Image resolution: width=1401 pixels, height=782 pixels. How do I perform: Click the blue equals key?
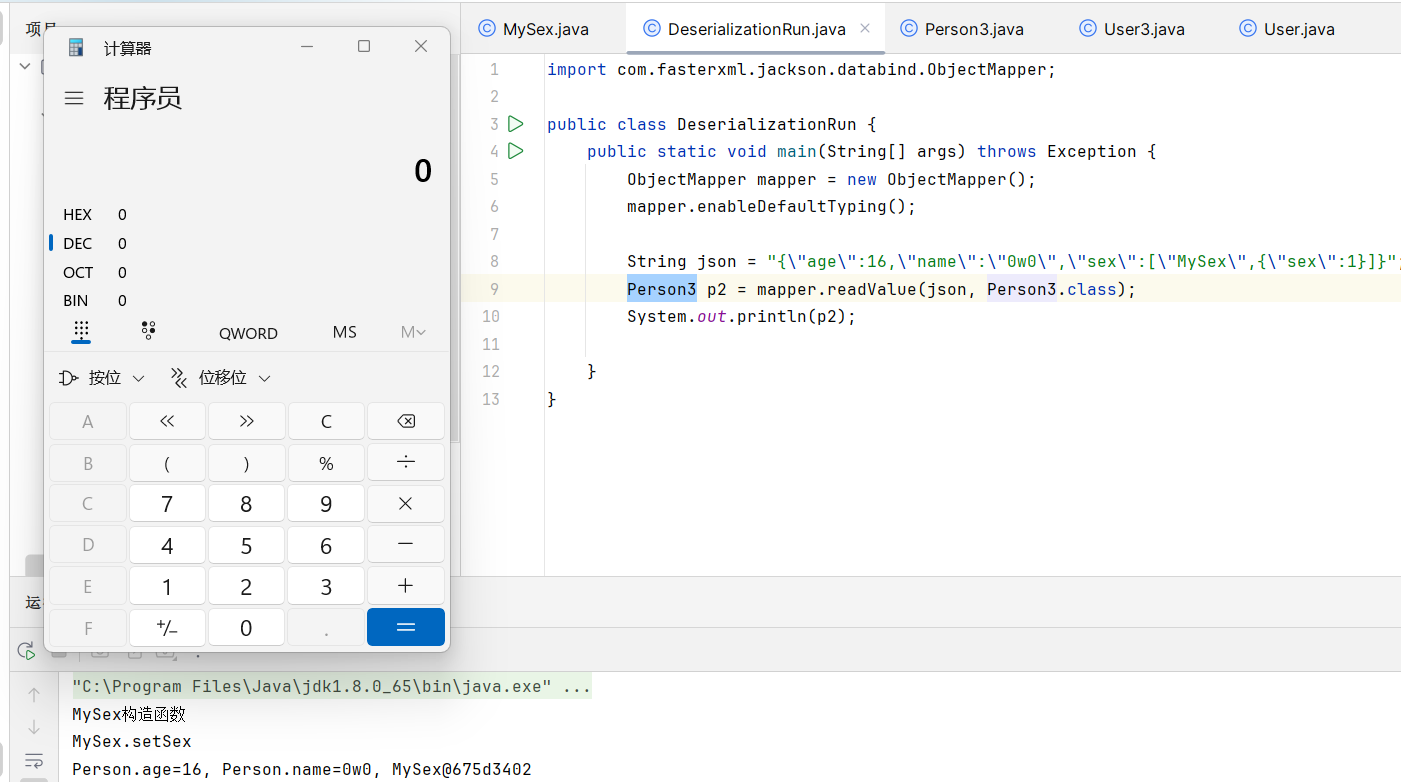point(406,627)
